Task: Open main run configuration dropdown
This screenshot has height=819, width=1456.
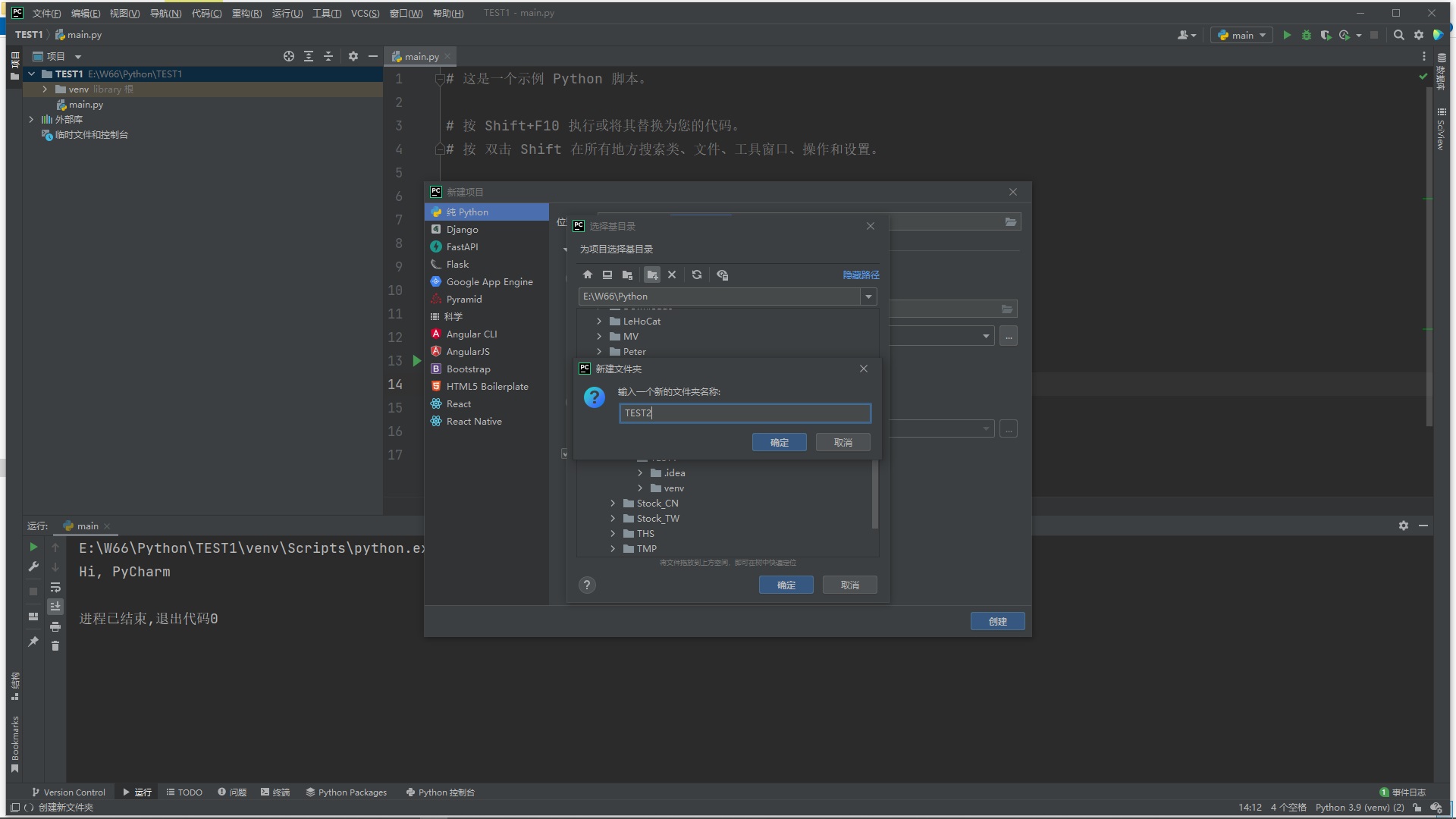Action: [1241, 35]
